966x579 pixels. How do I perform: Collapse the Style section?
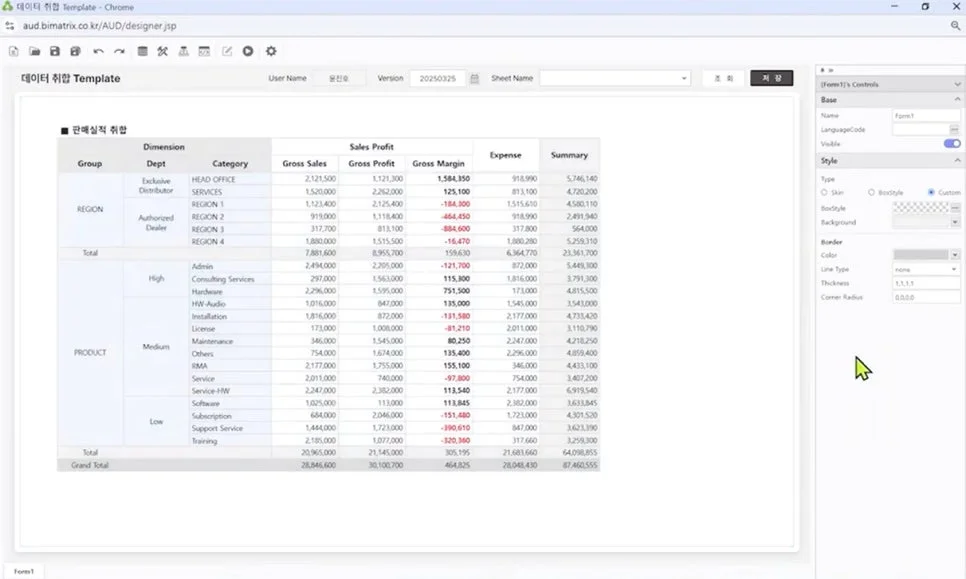956,161
